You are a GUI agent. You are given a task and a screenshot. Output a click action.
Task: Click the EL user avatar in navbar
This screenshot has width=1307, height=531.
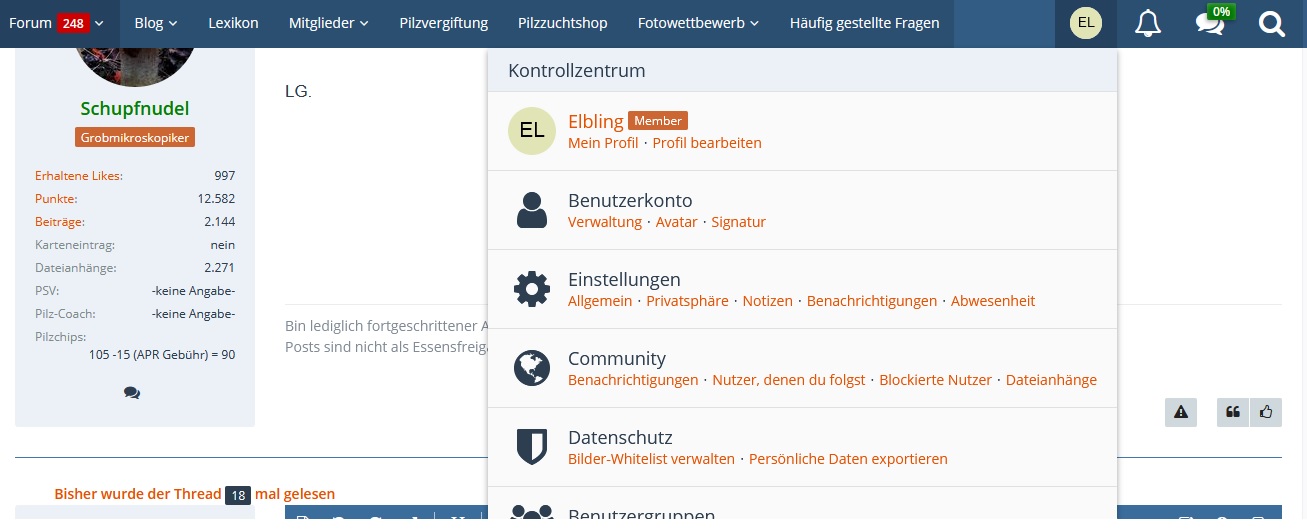point(1085,23)
